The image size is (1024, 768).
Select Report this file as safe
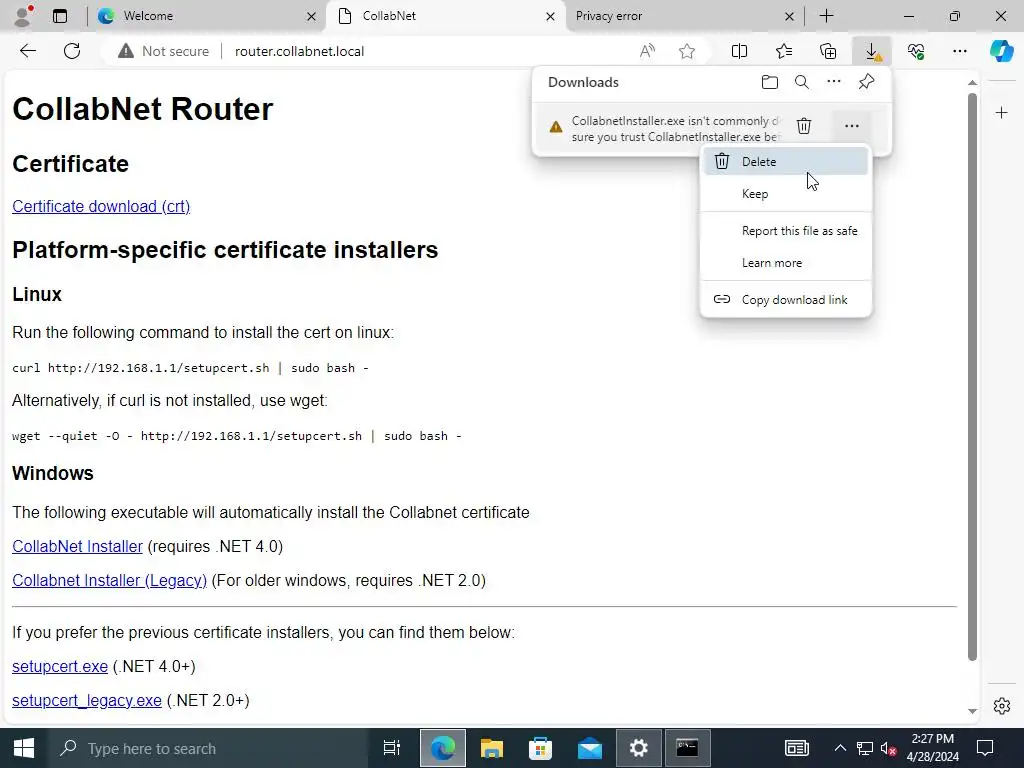click(786, 231)
